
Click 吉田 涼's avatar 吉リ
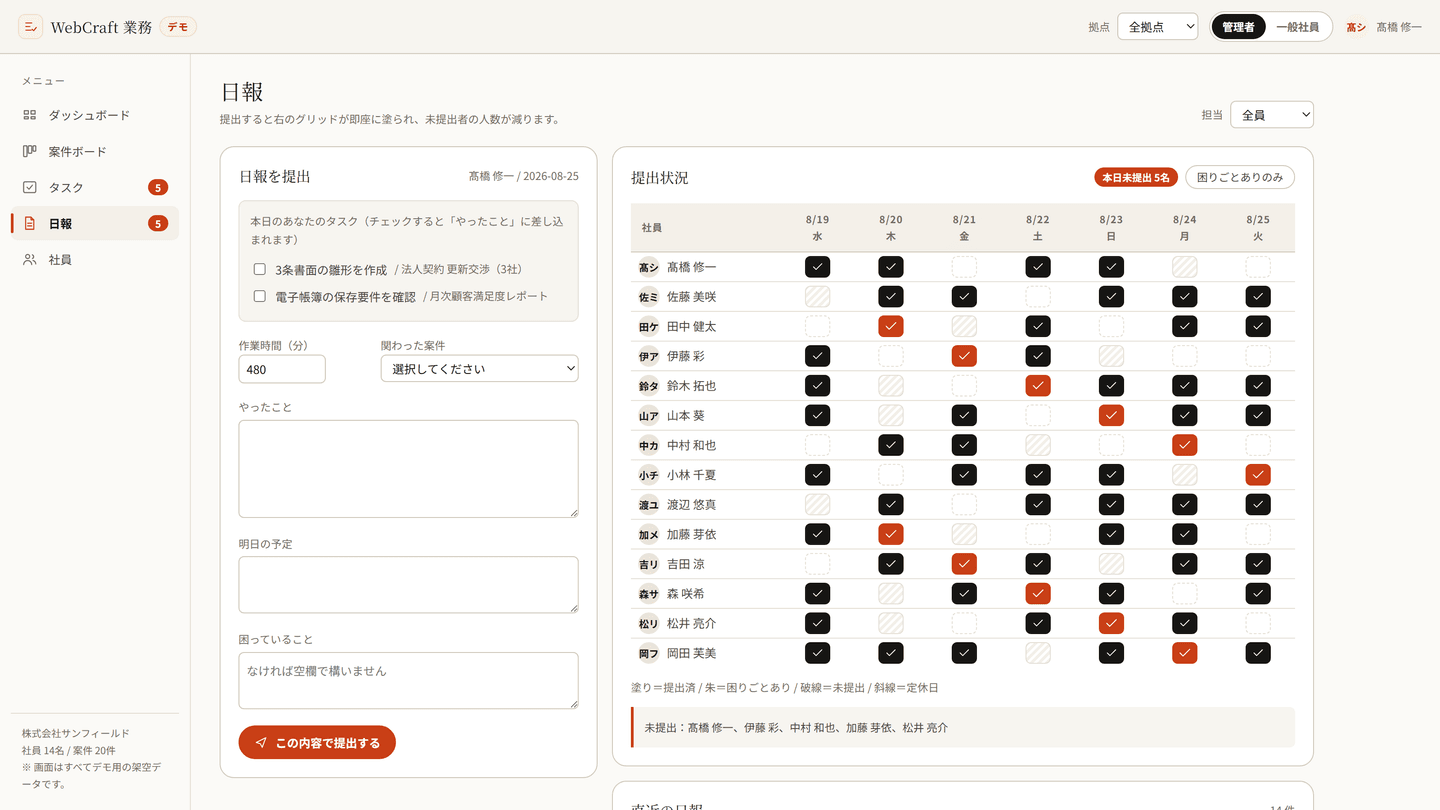point(649,564)
